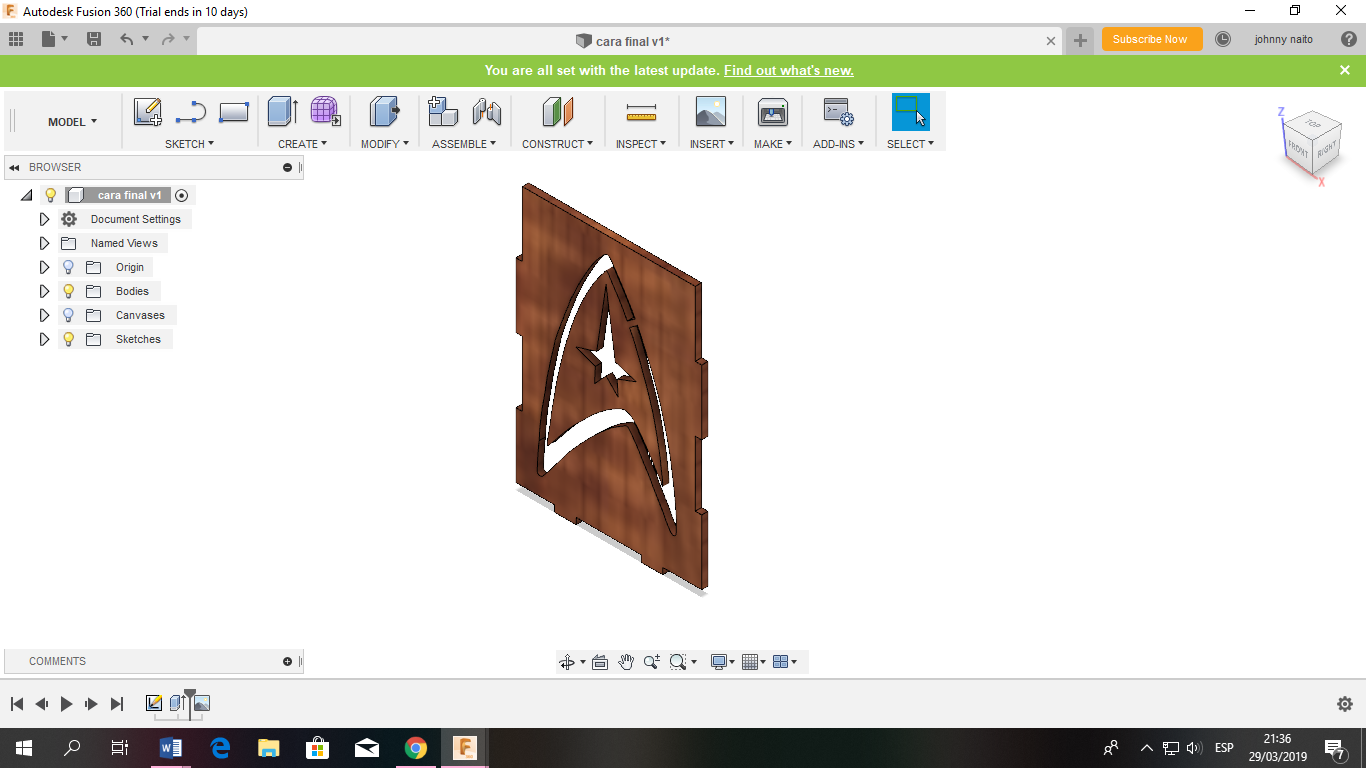The height and width of the screenshot is (768, 1366).
Task: Click the Press Pull modify icon
Action: point(384,111)
